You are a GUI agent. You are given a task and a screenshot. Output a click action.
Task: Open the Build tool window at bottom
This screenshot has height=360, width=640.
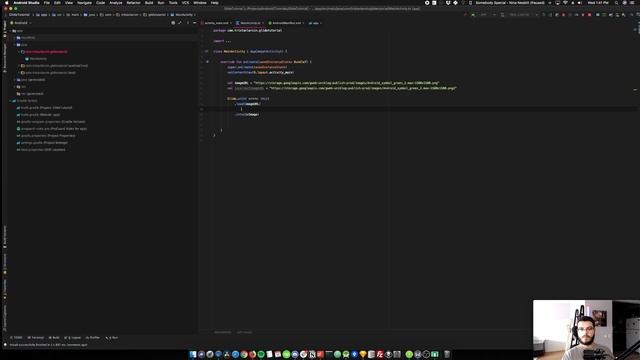[54, 338]
